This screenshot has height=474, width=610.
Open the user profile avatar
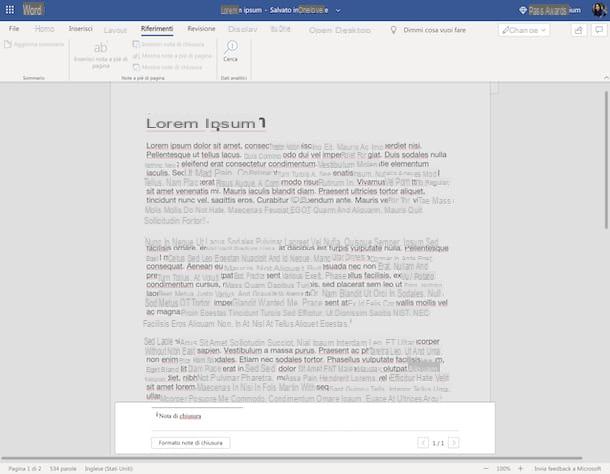point(599,10)
